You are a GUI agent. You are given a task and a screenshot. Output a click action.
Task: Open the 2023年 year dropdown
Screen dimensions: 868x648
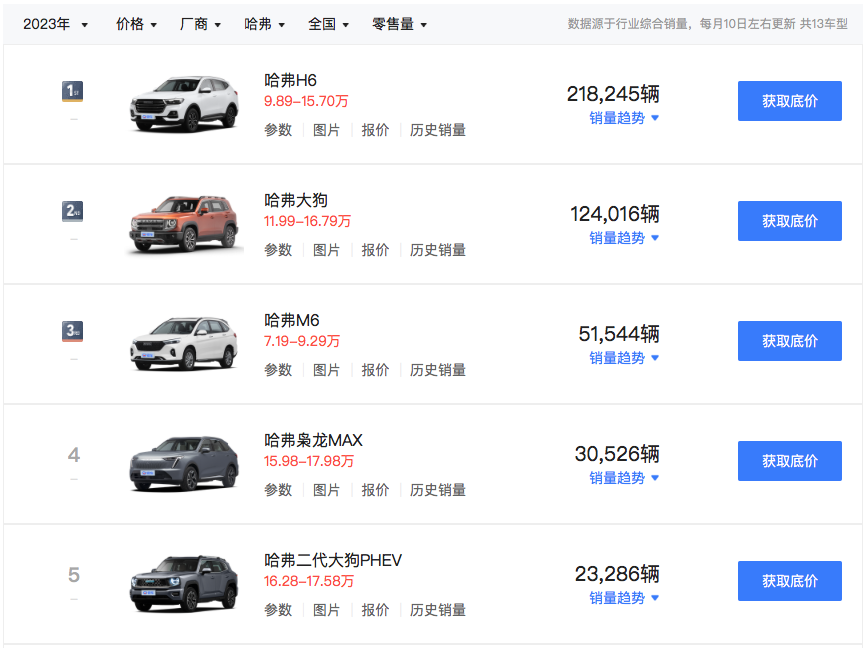pyautogui.click(x=55, y=24)
